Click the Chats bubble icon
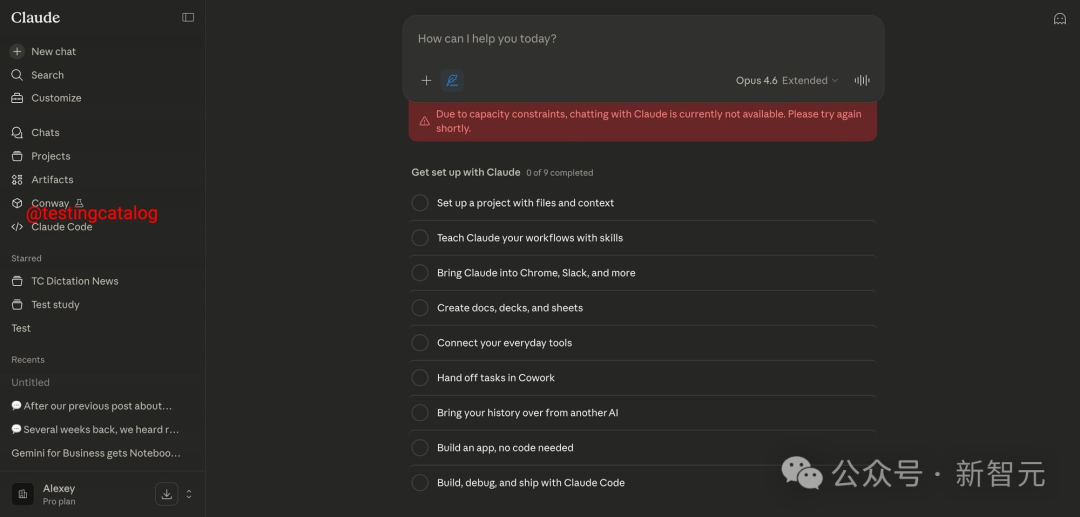Viewport: 1080px width, 517px height. point(17,132)
